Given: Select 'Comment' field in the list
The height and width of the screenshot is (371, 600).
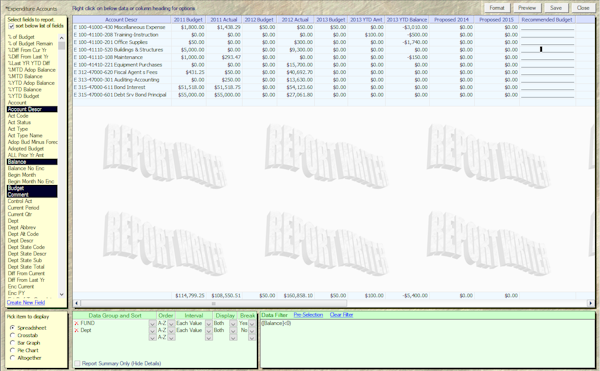Looking at the screenshot, I should pos(32,194).
